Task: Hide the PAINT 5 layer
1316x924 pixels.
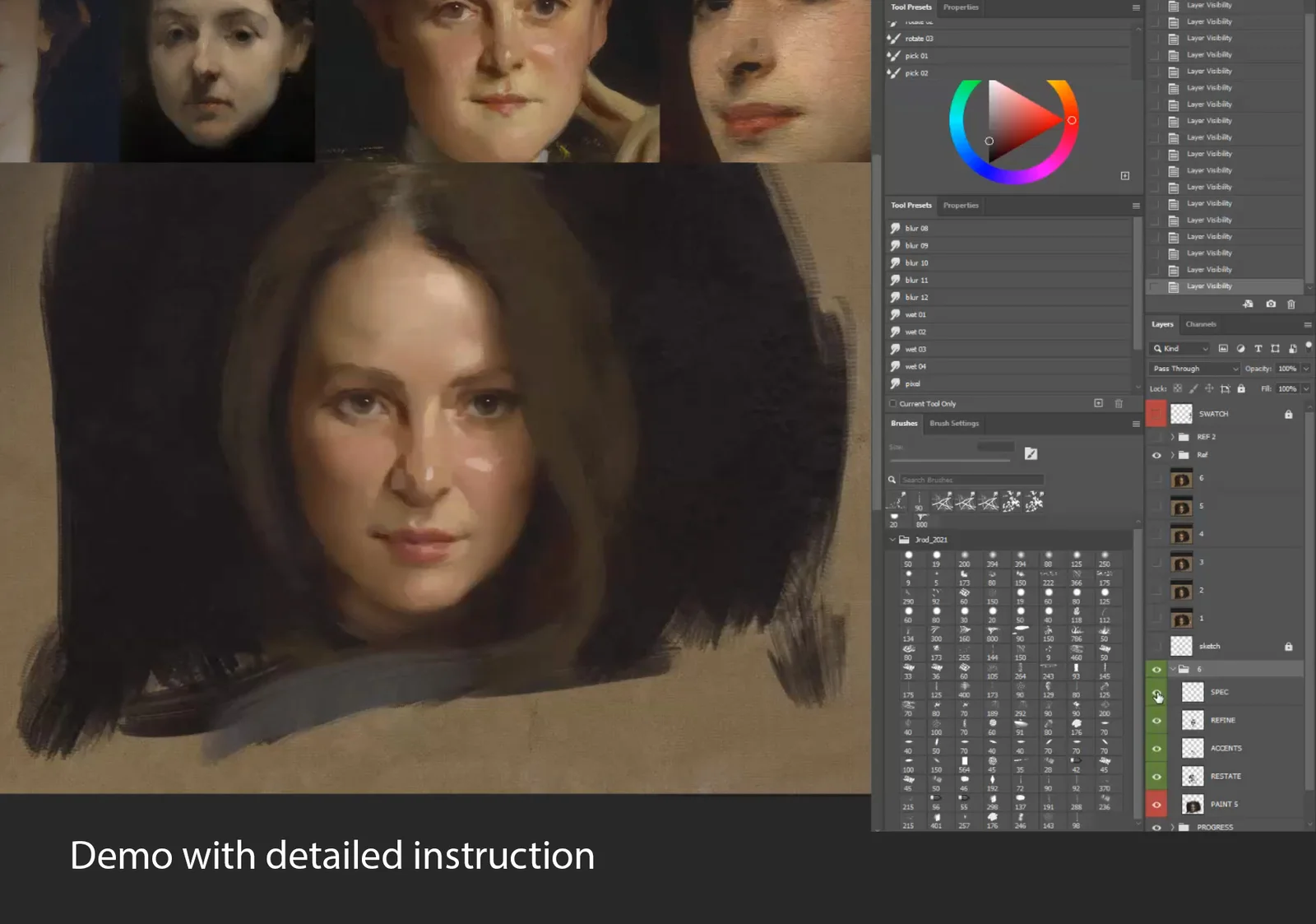Action: click(1156, 804)
